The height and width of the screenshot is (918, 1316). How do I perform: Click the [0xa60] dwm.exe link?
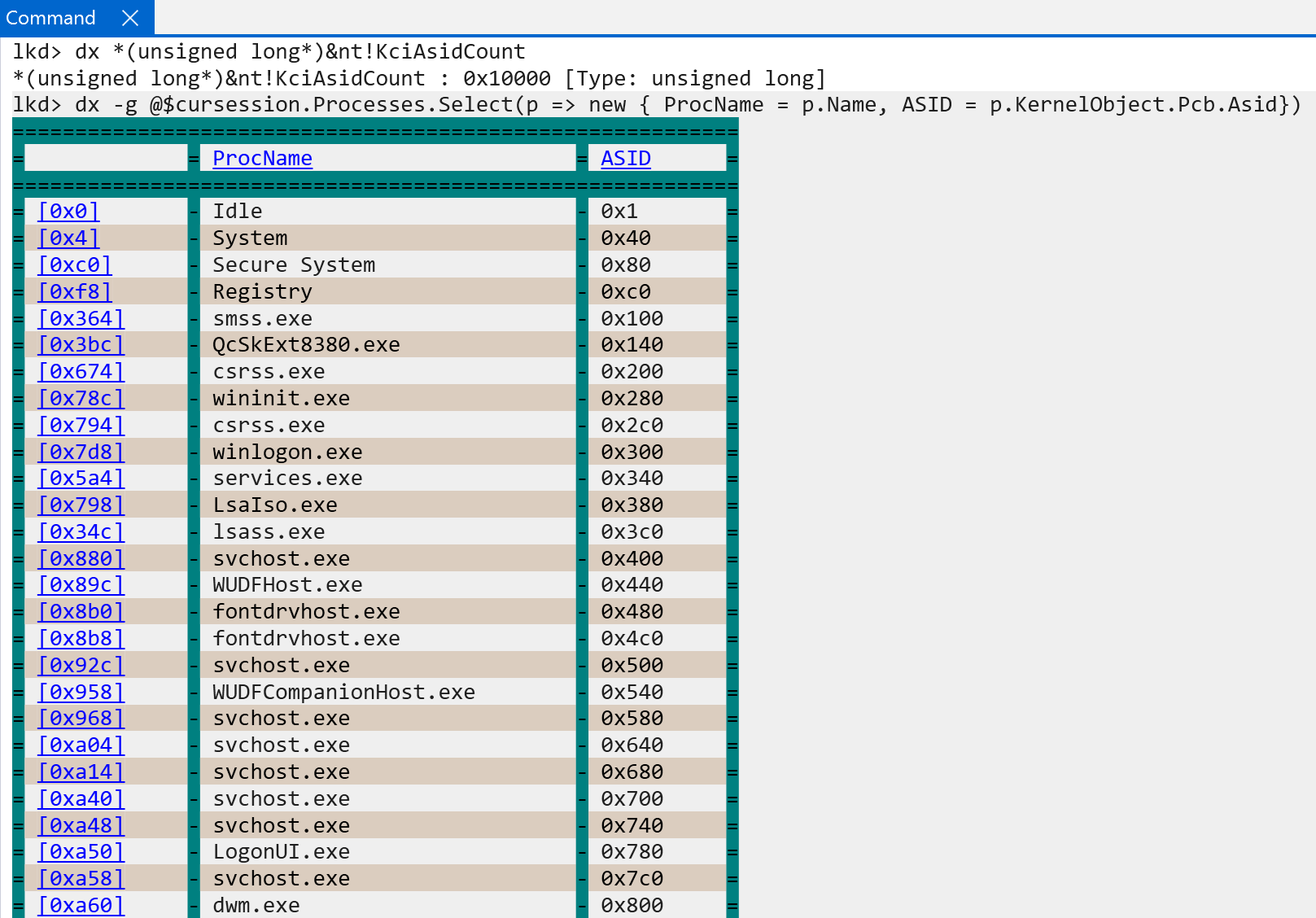point(81,906)
